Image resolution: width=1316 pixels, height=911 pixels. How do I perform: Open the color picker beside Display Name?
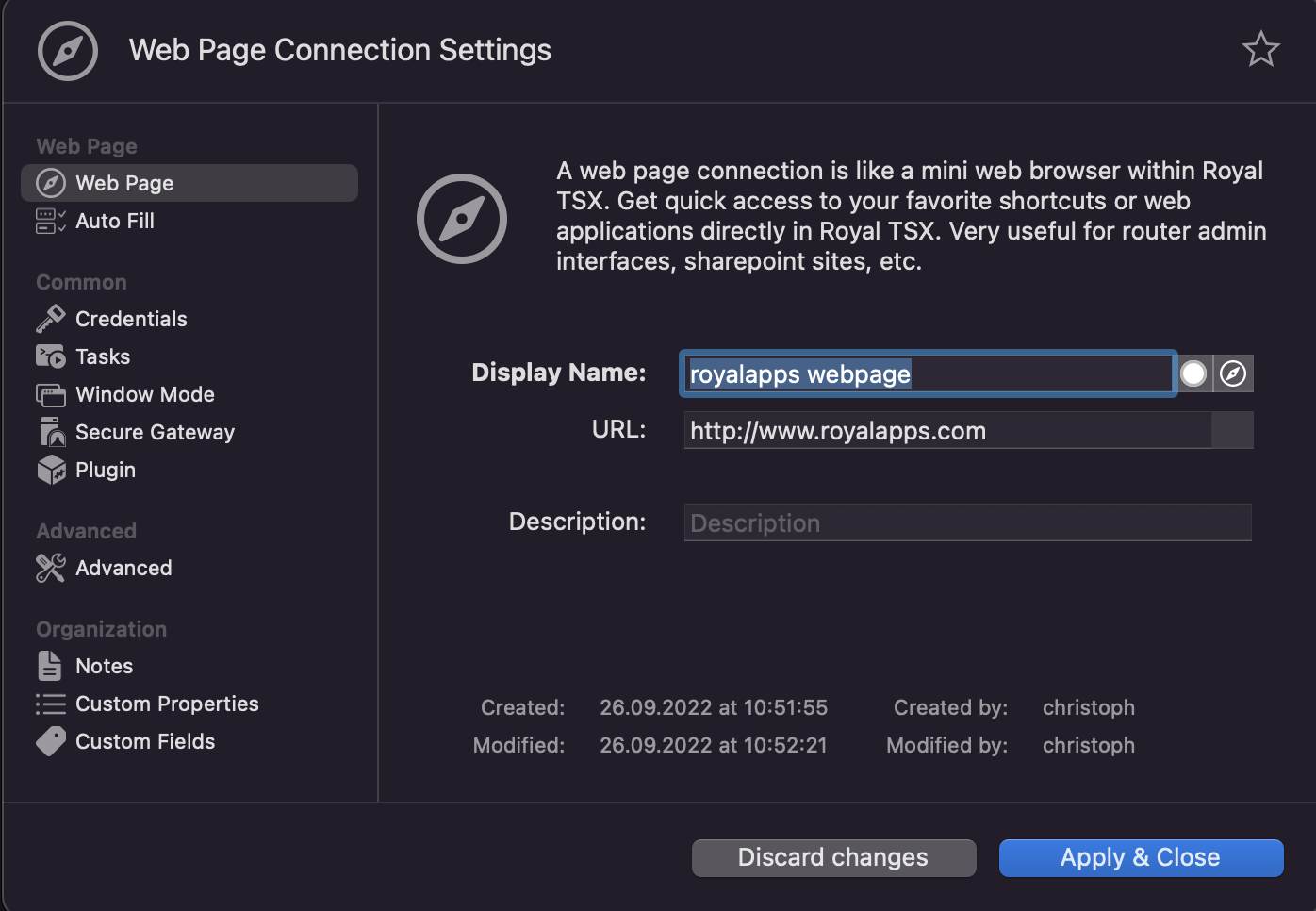1193,374
